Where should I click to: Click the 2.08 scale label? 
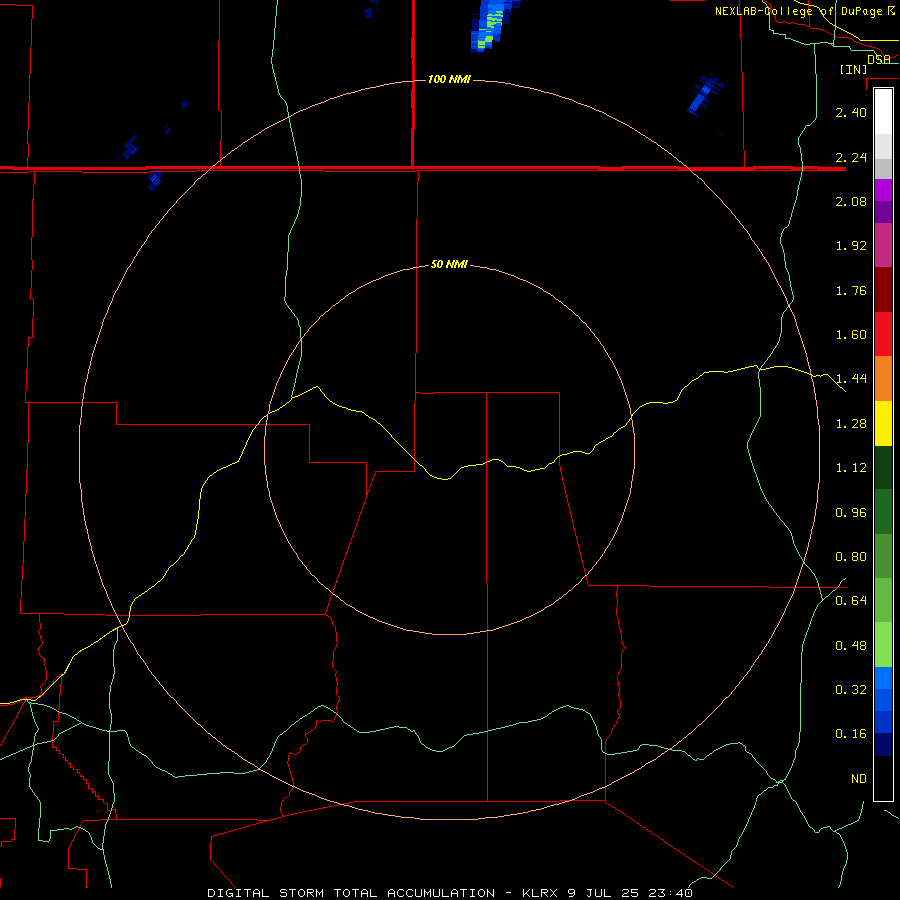tap(851, 201)
